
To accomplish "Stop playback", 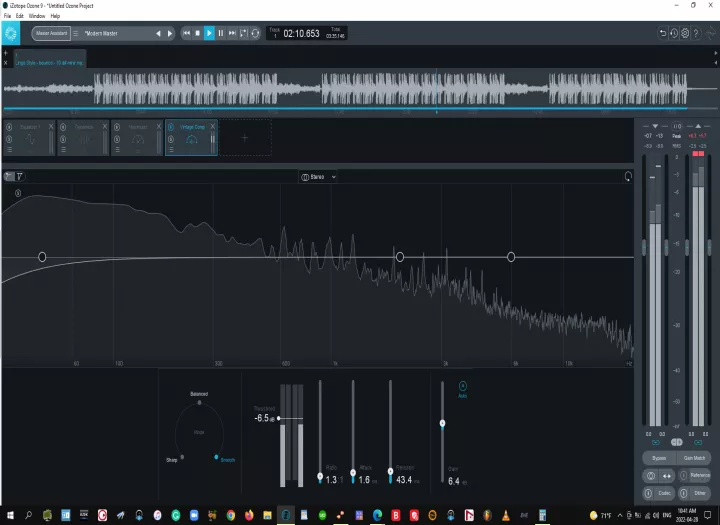I will (x=197, y=33).
